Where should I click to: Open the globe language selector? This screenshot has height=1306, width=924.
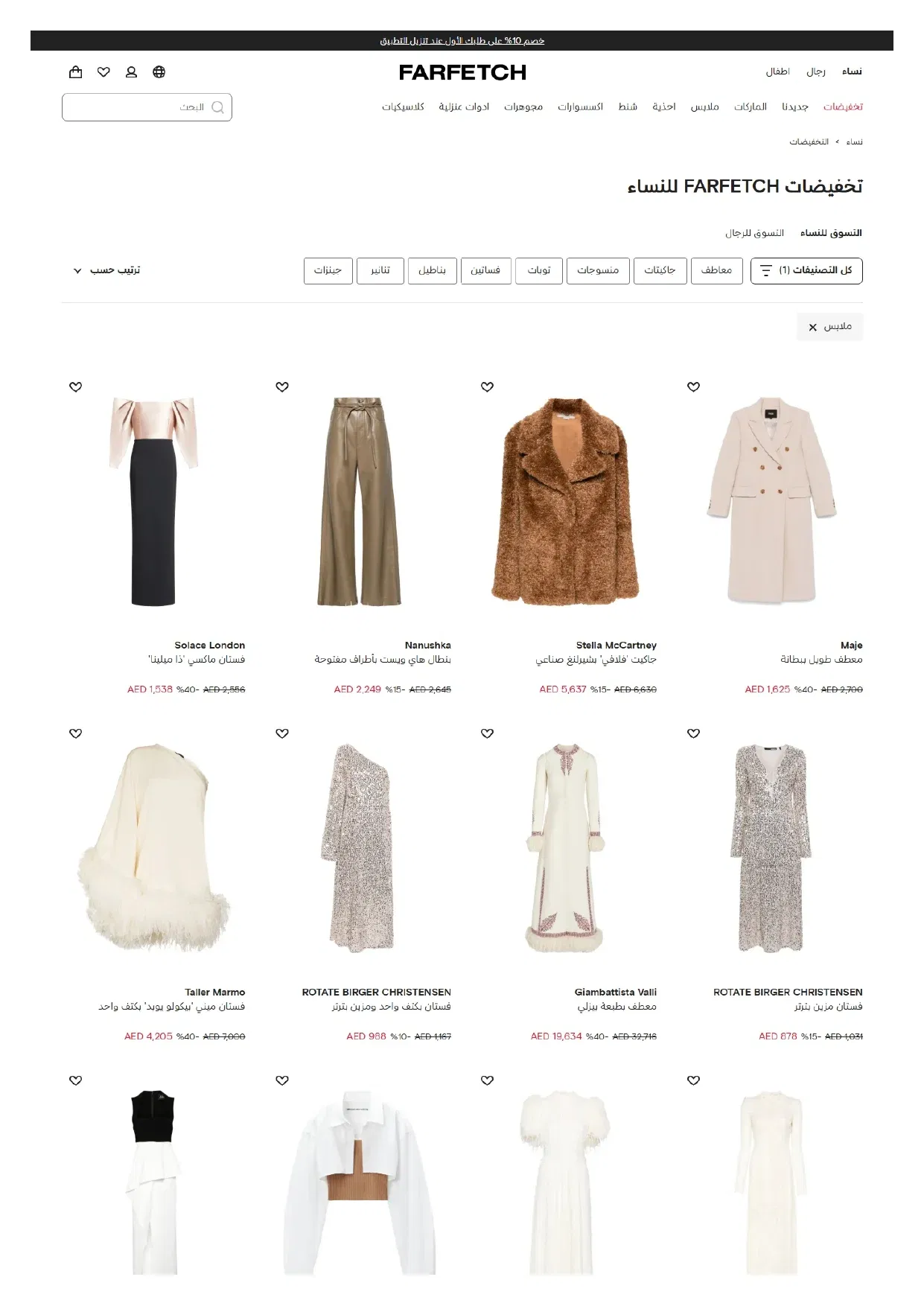(159, 72)
